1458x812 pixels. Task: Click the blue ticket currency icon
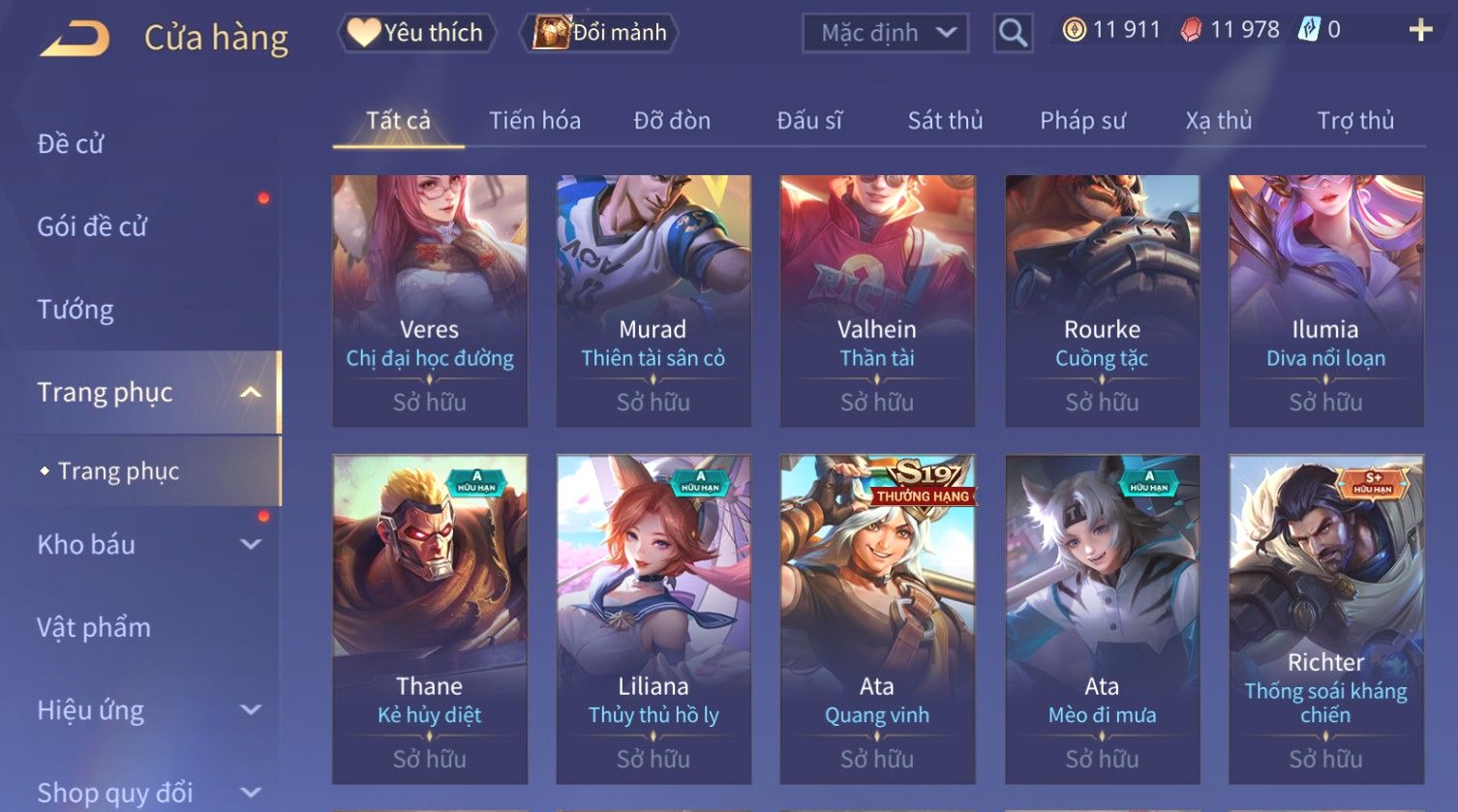click(x=1308, y=30)
